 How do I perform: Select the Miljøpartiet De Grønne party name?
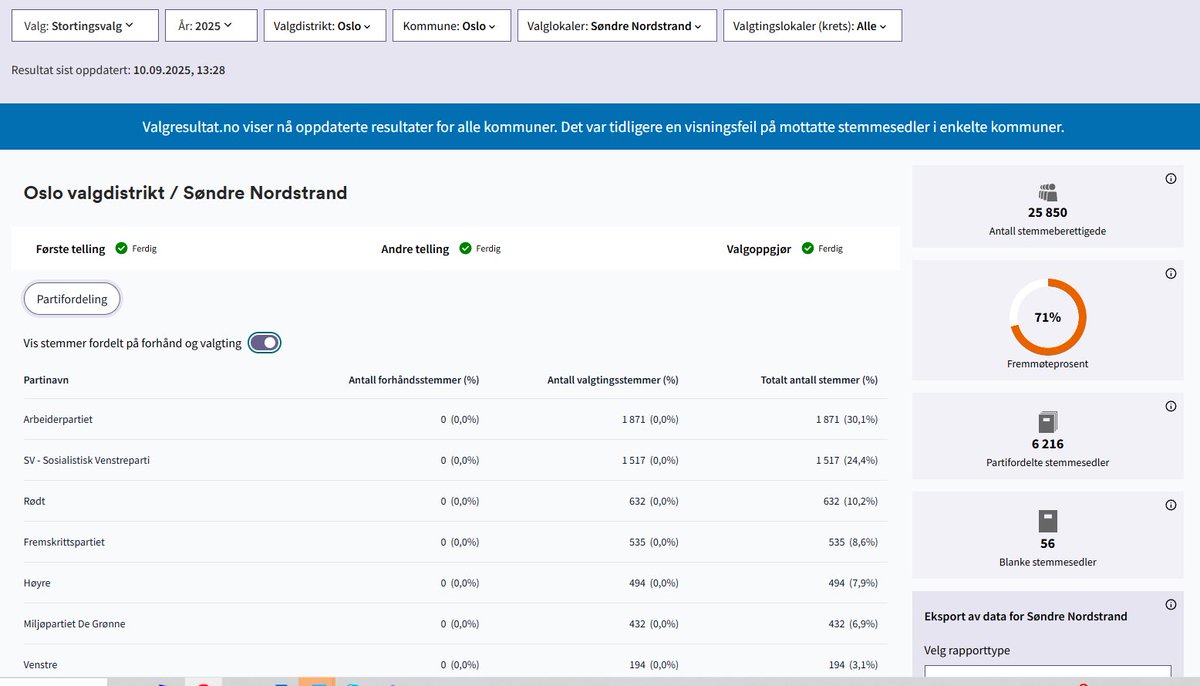(x=74, y=624)
